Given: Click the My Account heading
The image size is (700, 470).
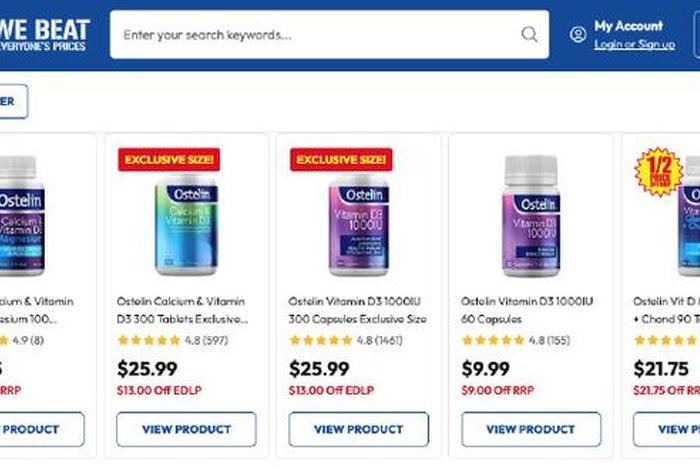Looking at the screenshot, I should click(x=628, y=26).
